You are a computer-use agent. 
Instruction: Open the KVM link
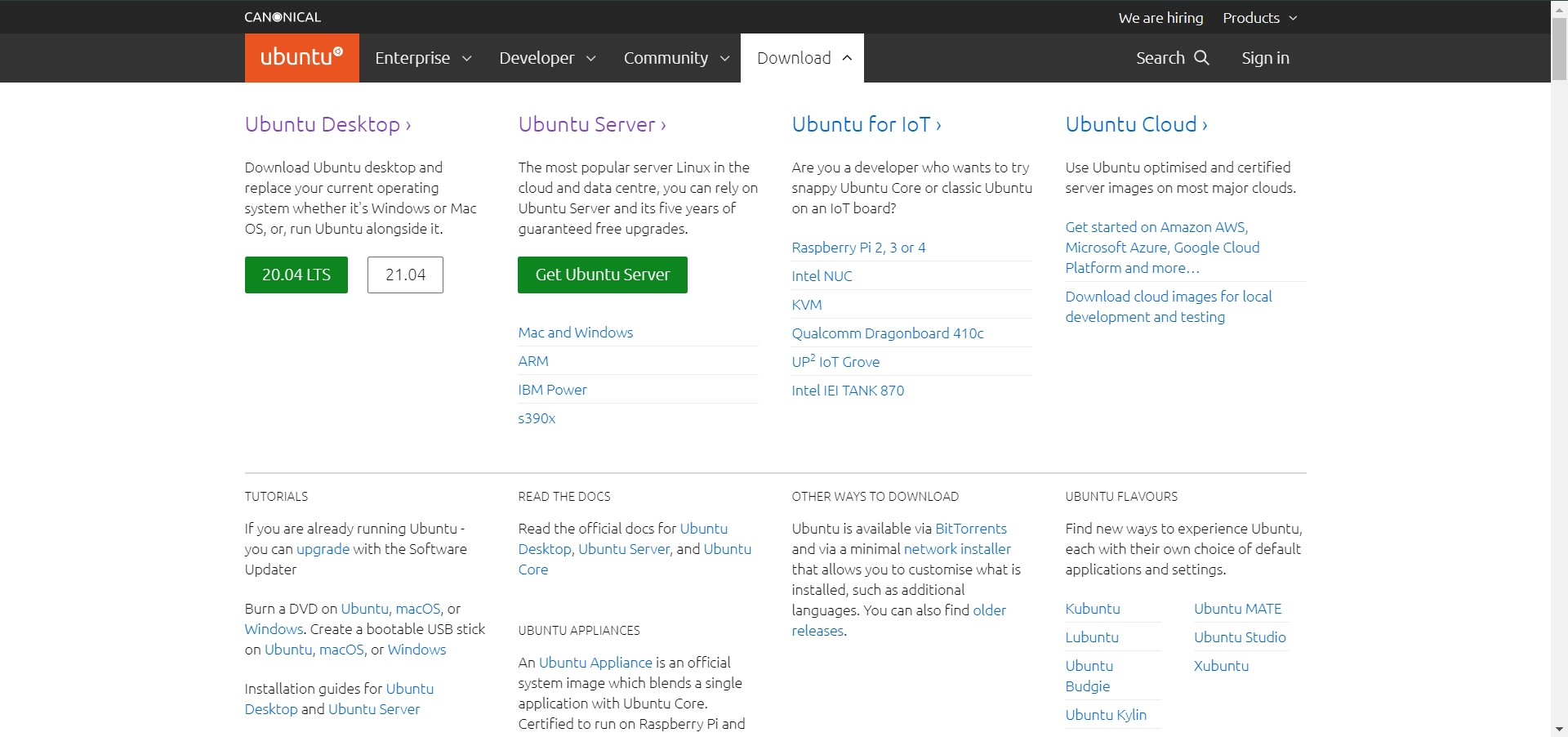pyautogui.click(x=807, y=305)
